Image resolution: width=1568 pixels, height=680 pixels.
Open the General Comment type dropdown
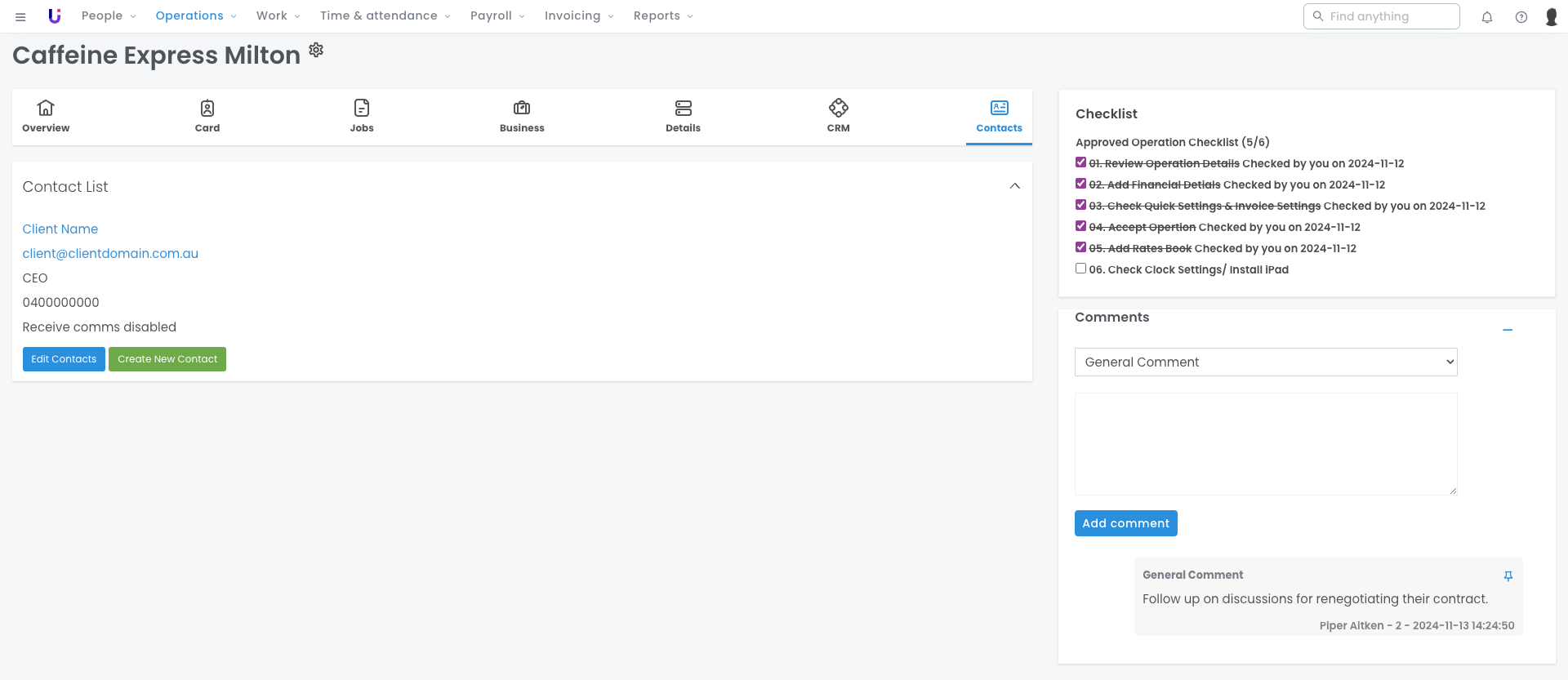coord(1265,362)
